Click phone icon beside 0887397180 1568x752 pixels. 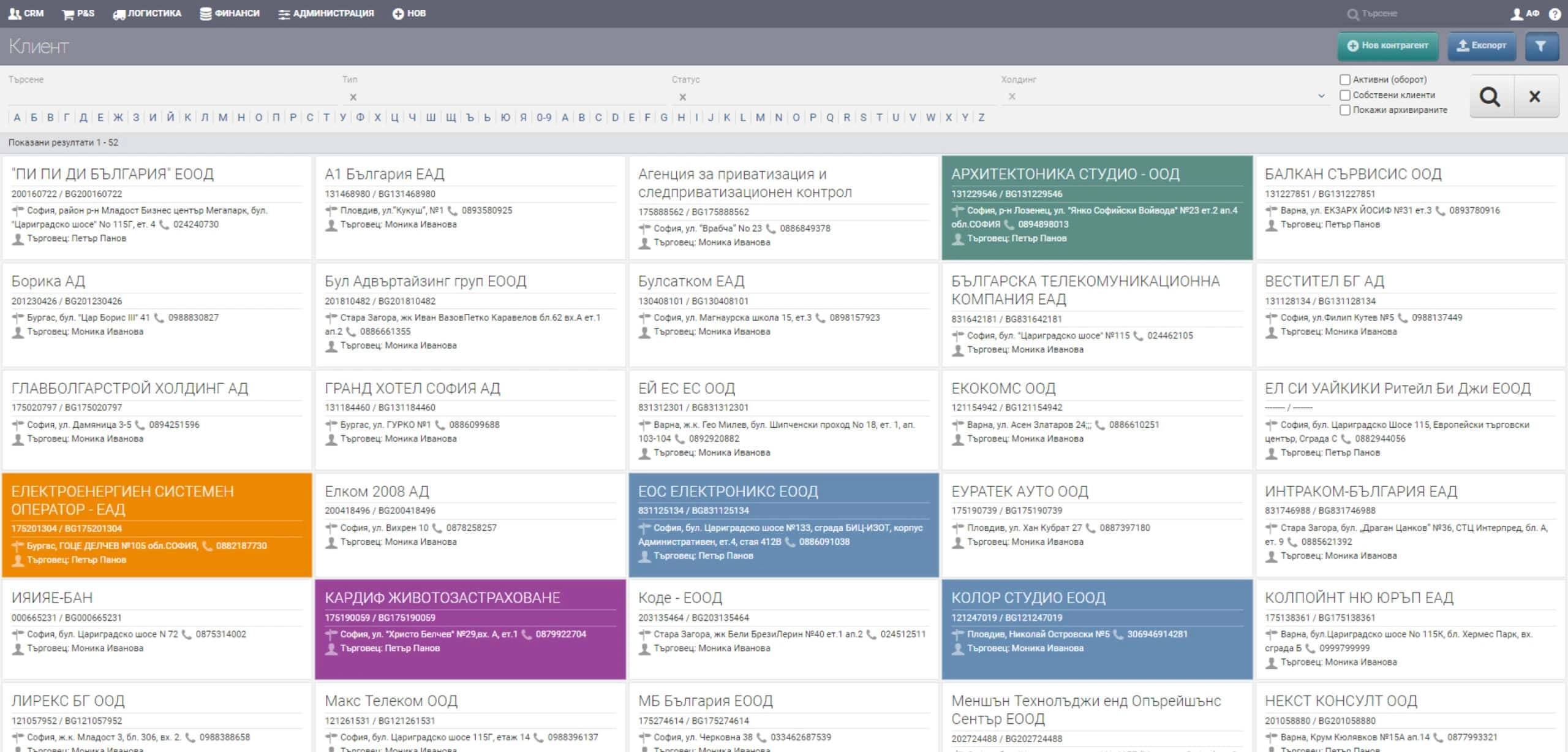[x=1090, y=528]
